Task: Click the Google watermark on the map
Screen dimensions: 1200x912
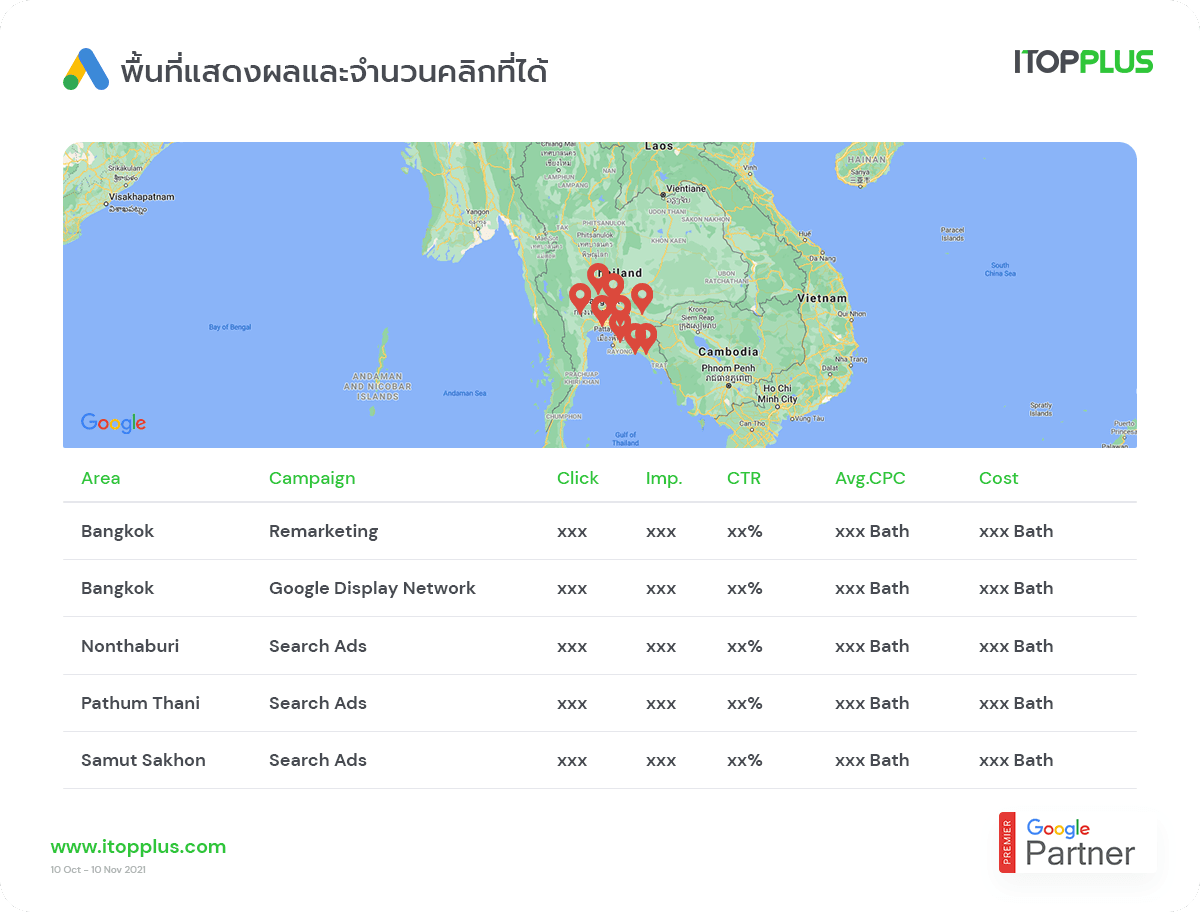Action: point(112,422)
